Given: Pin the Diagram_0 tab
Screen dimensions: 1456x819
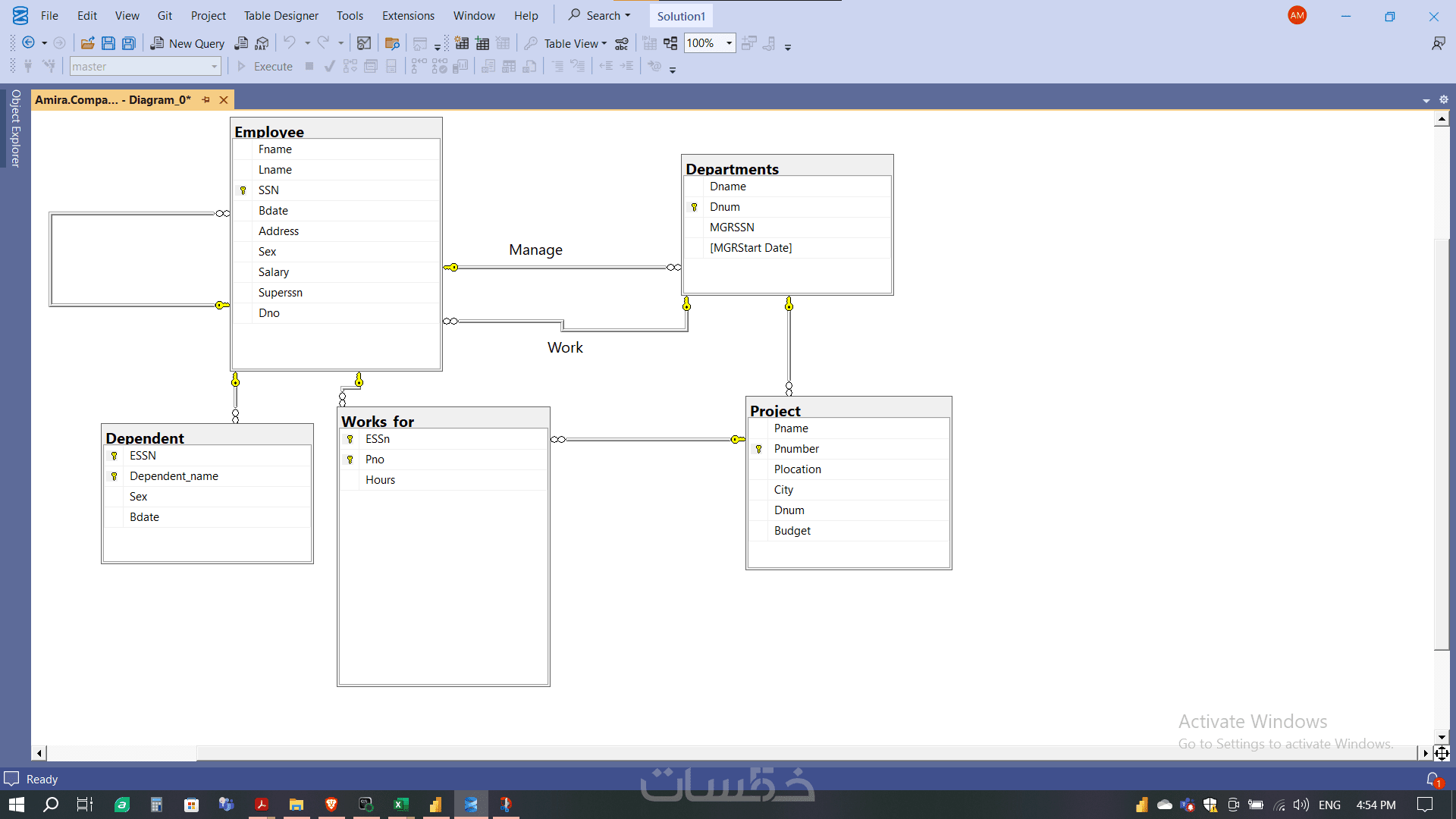Looking at the screenshot, I should 206,99.
